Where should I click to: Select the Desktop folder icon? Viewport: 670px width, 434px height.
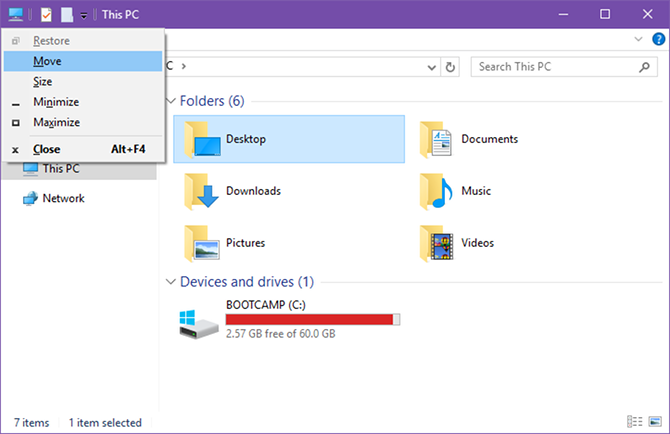coord(203,139)
